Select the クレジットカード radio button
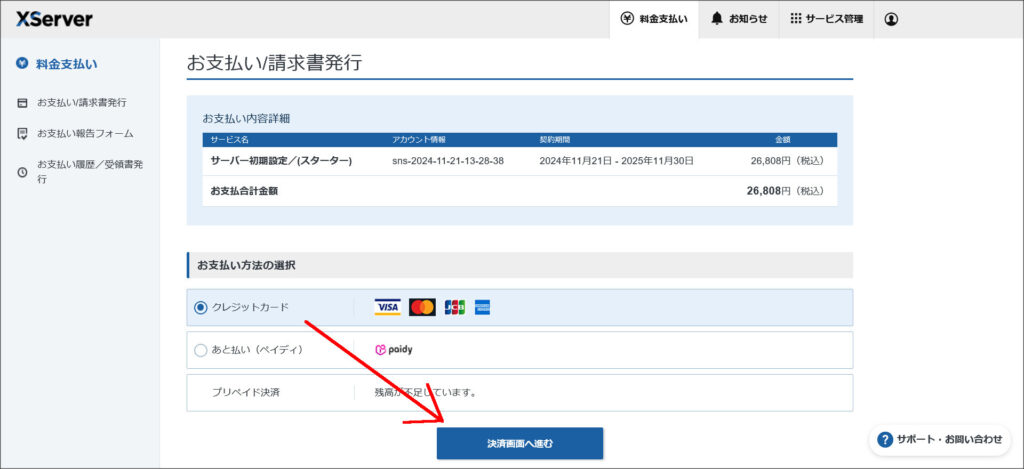Viewport: 1024px width, 469px height. tap(201, 308)
